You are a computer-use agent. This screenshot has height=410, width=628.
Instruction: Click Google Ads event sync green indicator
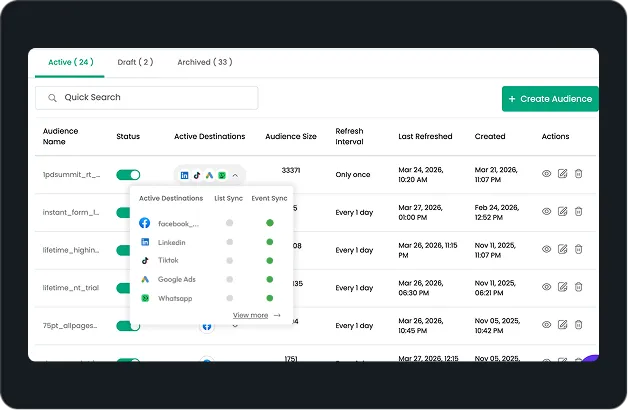click(270, 279)
